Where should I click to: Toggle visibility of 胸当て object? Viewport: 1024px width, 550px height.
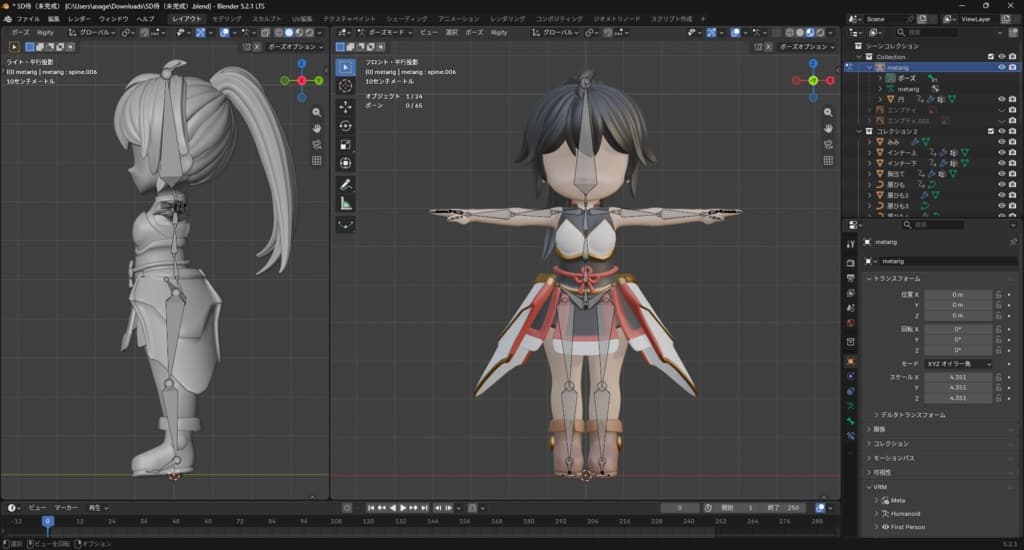(1001, 174)
